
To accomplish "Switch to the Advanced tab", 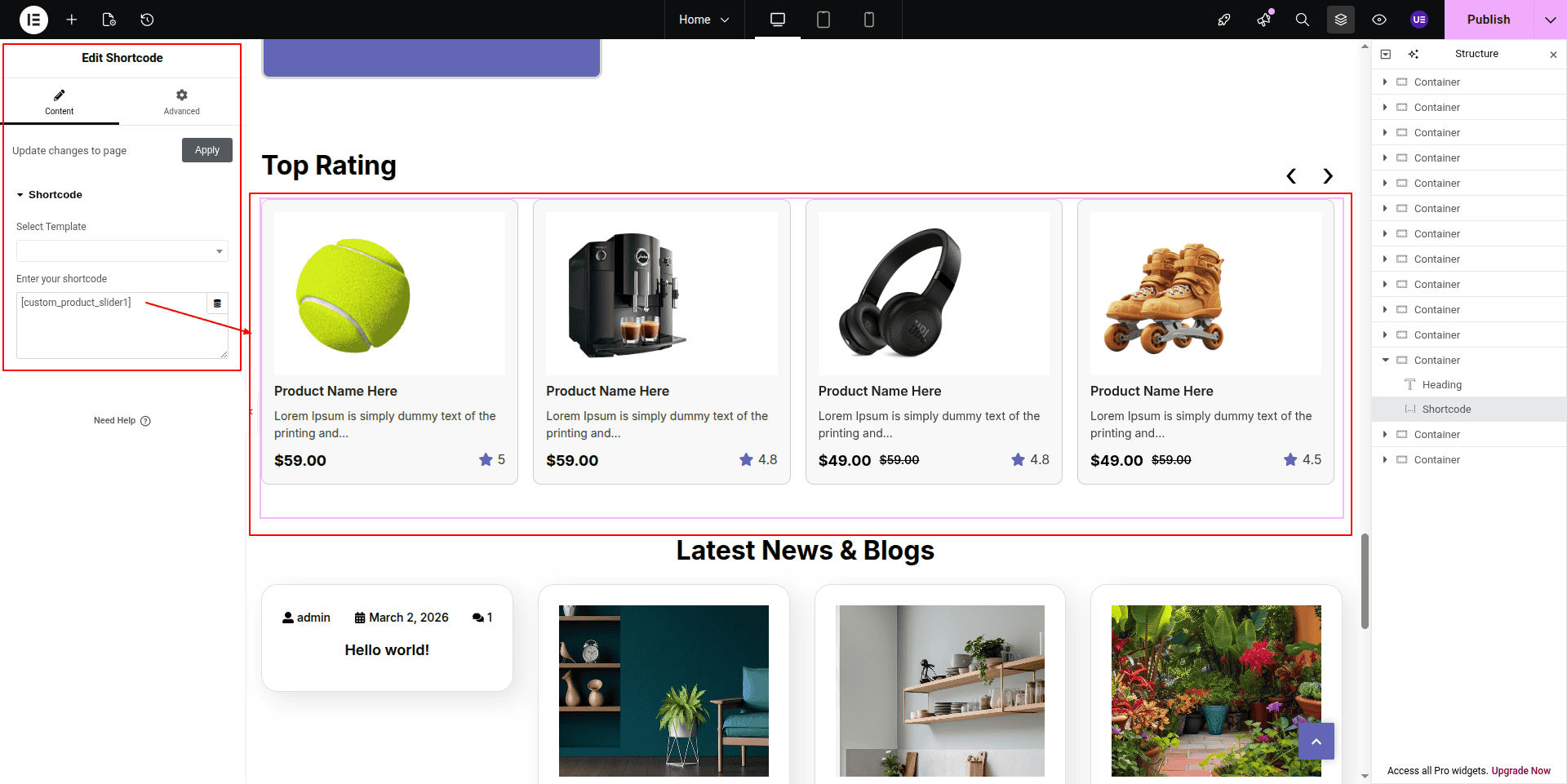I will (x=181, y=102).
